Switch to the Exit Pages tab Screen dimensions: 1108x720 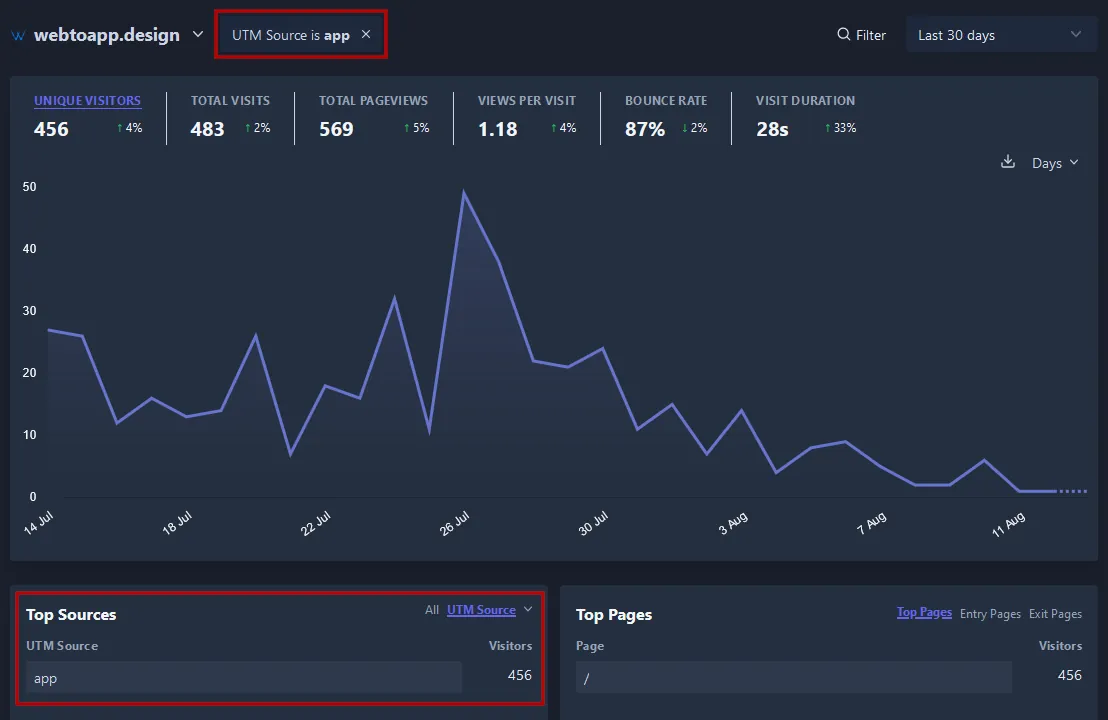(x=1055, y=613)
